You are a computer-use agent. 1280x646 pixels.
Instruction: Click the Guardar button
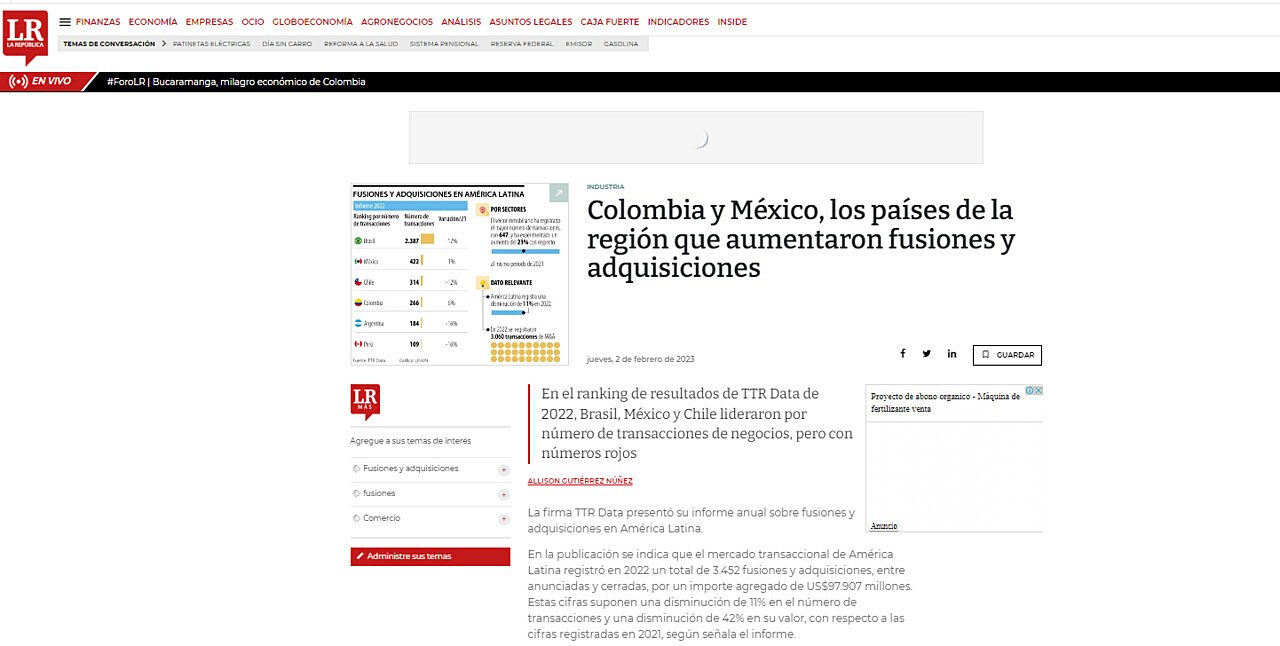(1007, 355)
